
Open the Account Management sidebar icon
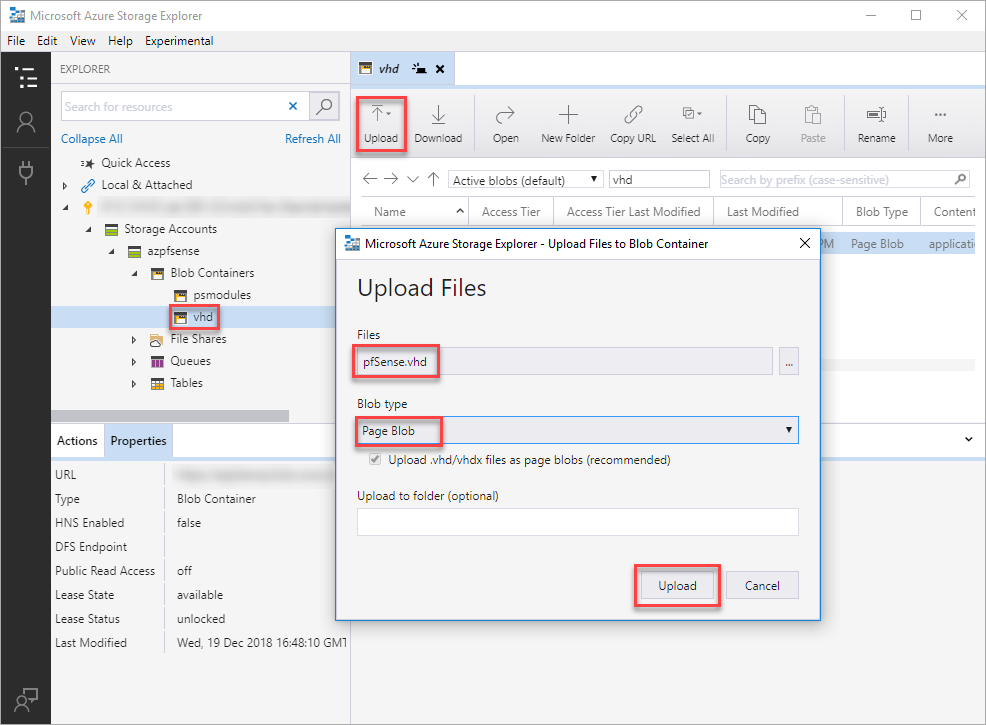click(x=26, y=122)
